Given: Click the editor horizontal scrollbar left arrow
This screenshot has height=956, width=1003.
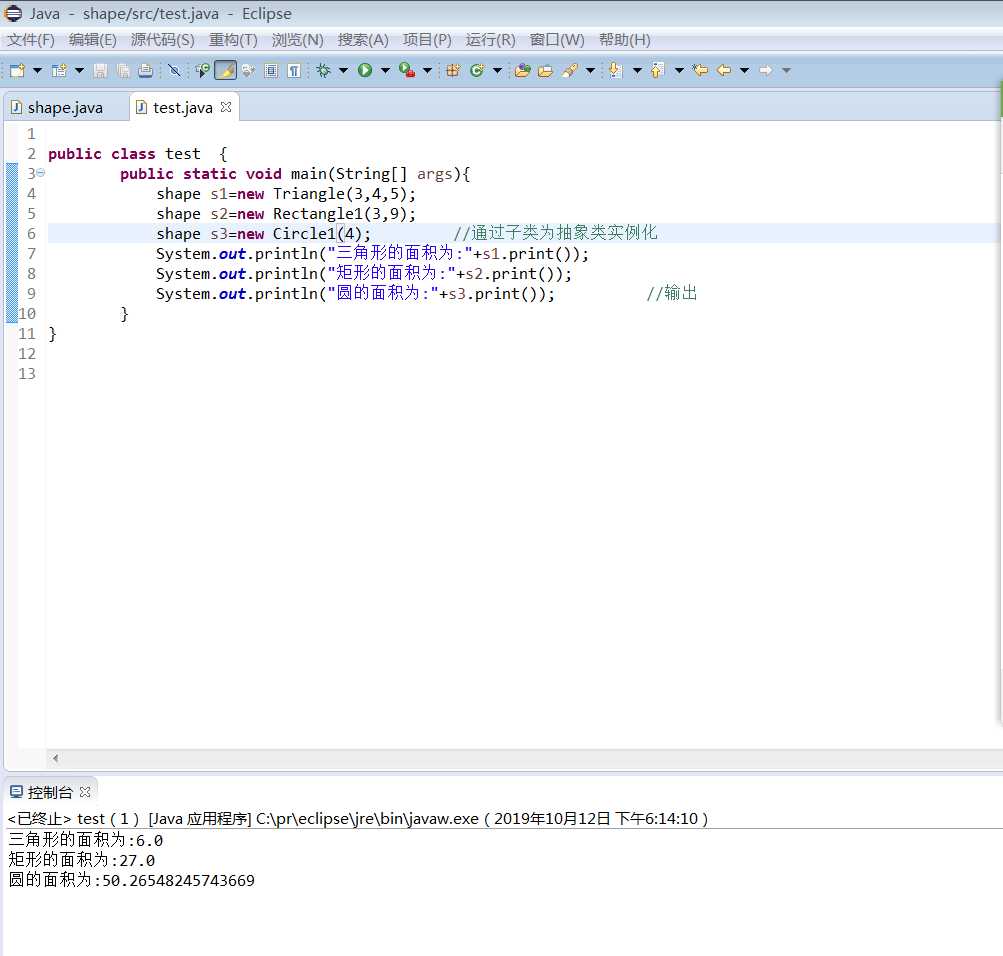Looking at the screenshot, I should tap(56, 758).
